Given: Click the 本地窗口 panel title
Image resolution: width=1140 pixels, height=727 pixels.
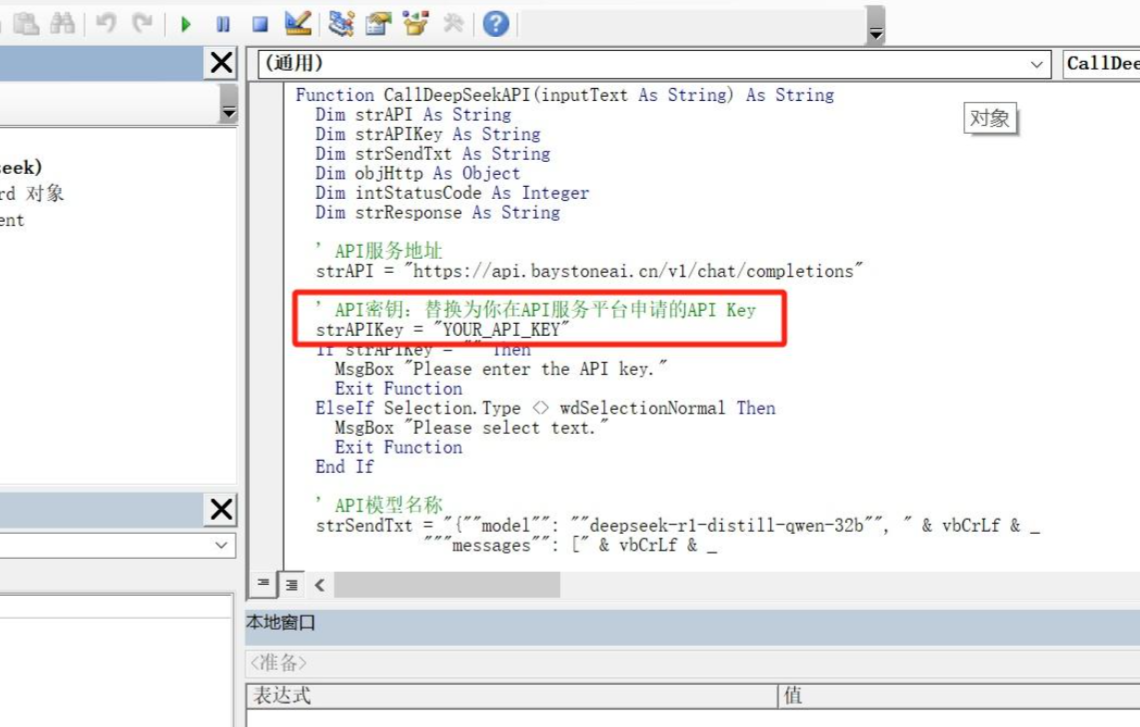Looking at the screenshot, I should pyautogui.click(x=281, y=622).
